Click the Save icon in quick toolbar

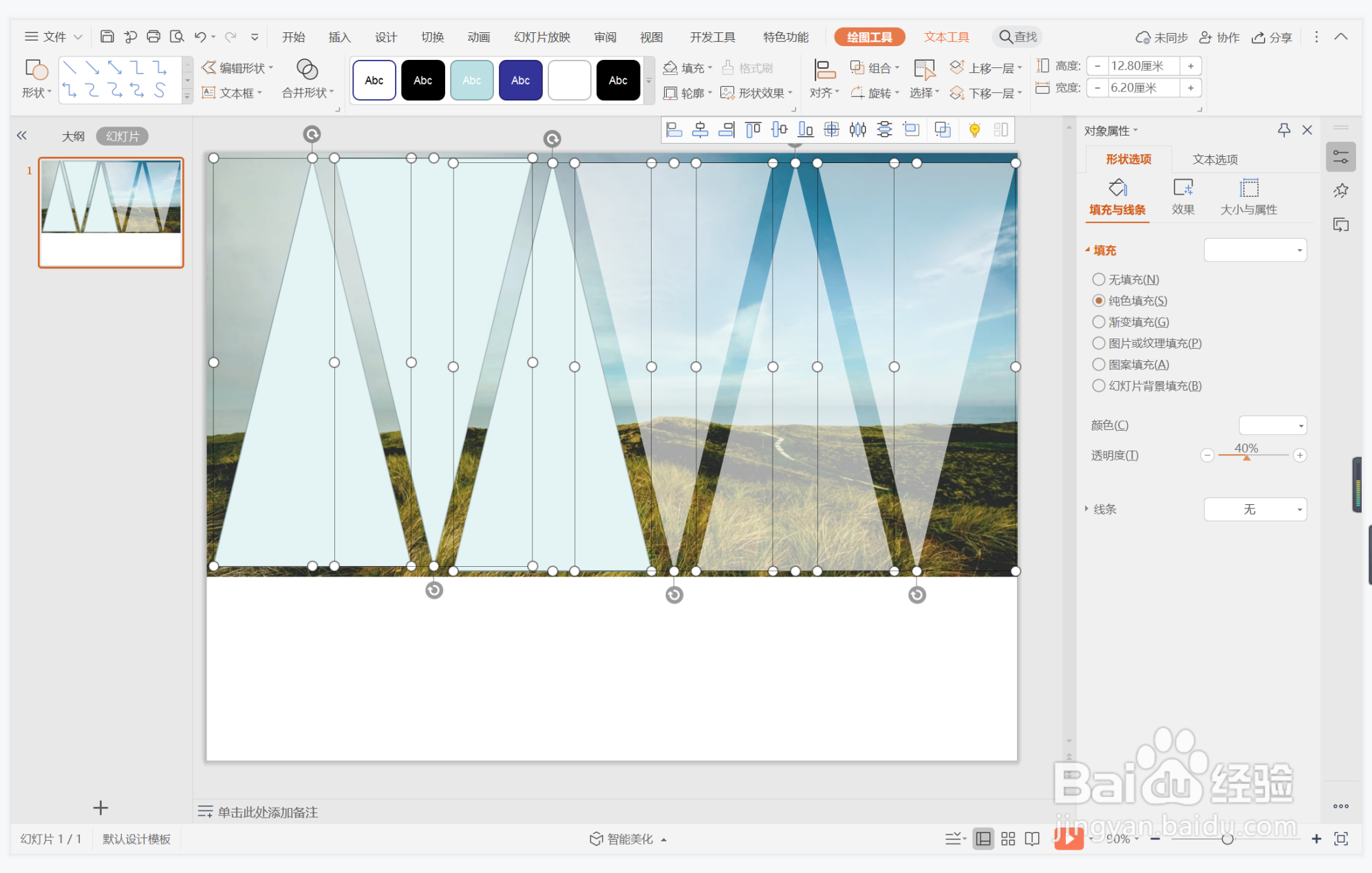pyautogui.click(x=107, y=36)
